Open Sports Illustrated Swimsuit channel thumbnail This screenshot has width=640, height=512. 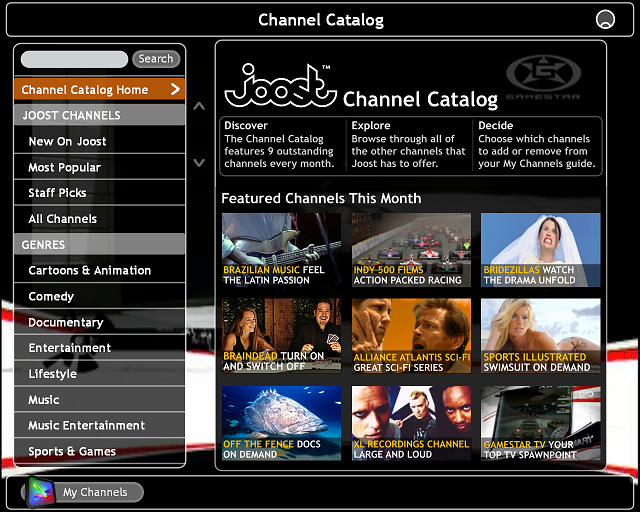(x=540, y=336)
